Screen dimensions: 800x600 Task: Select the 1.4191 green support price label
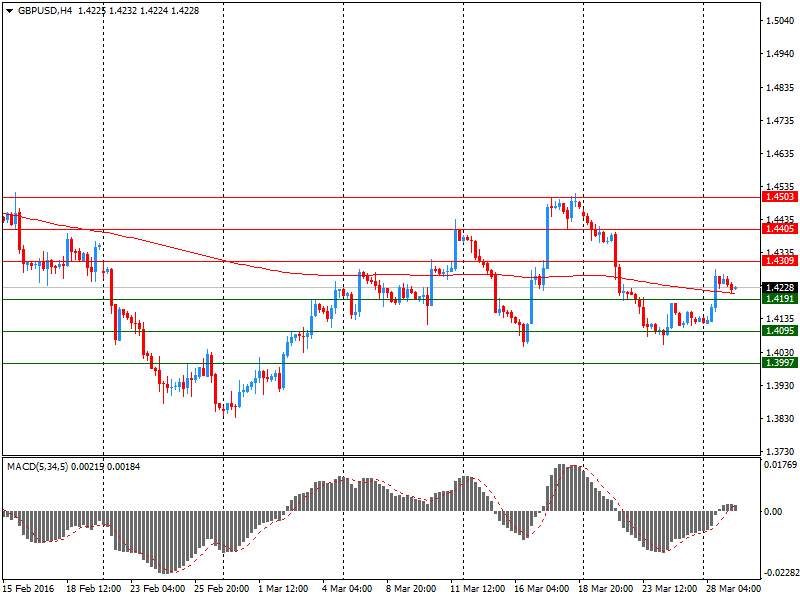[779, 299]
